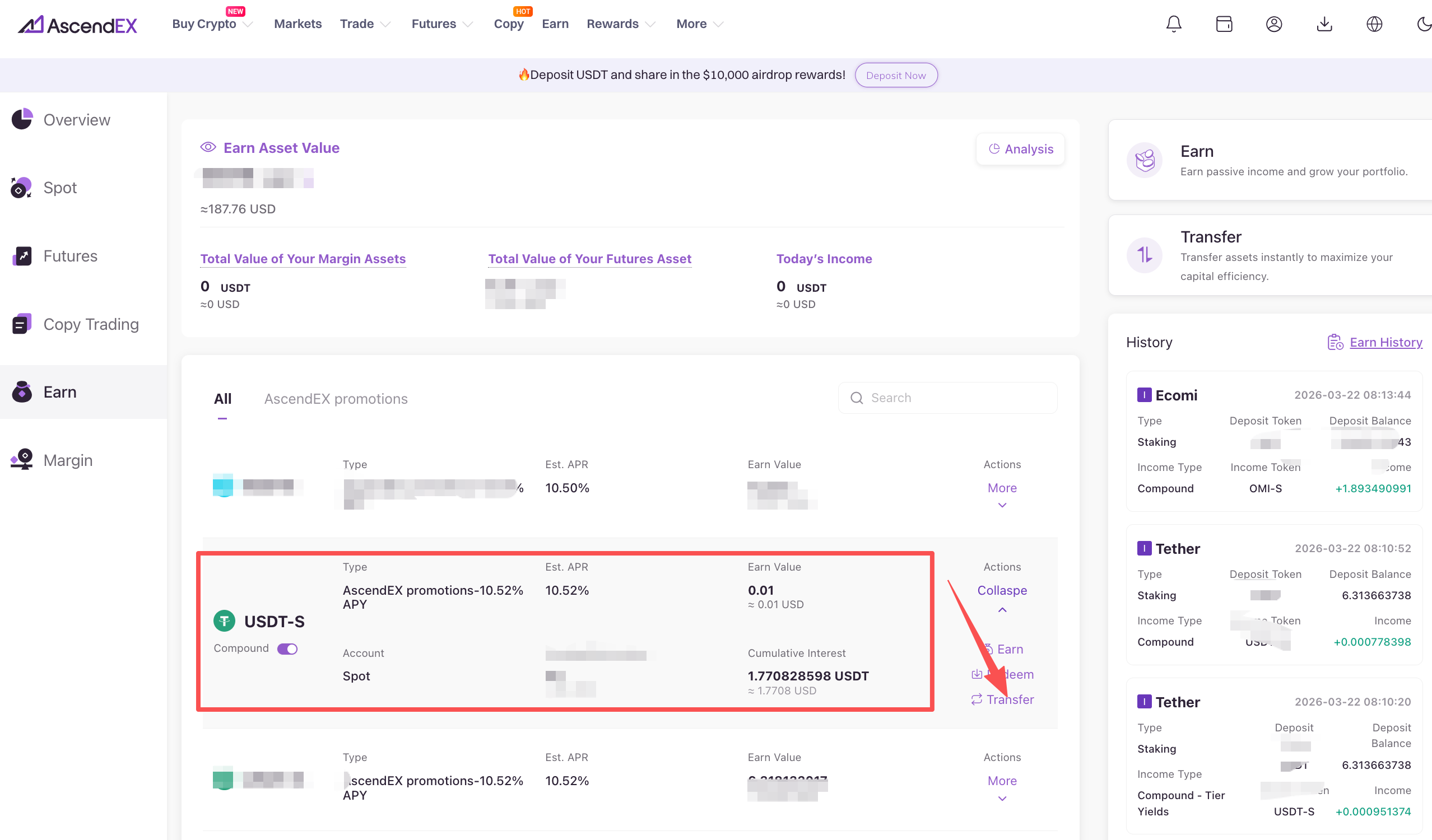The image size is (1432, 840).
Task: Open the wallet icon in header
Action: click(x=1224, y=24)
